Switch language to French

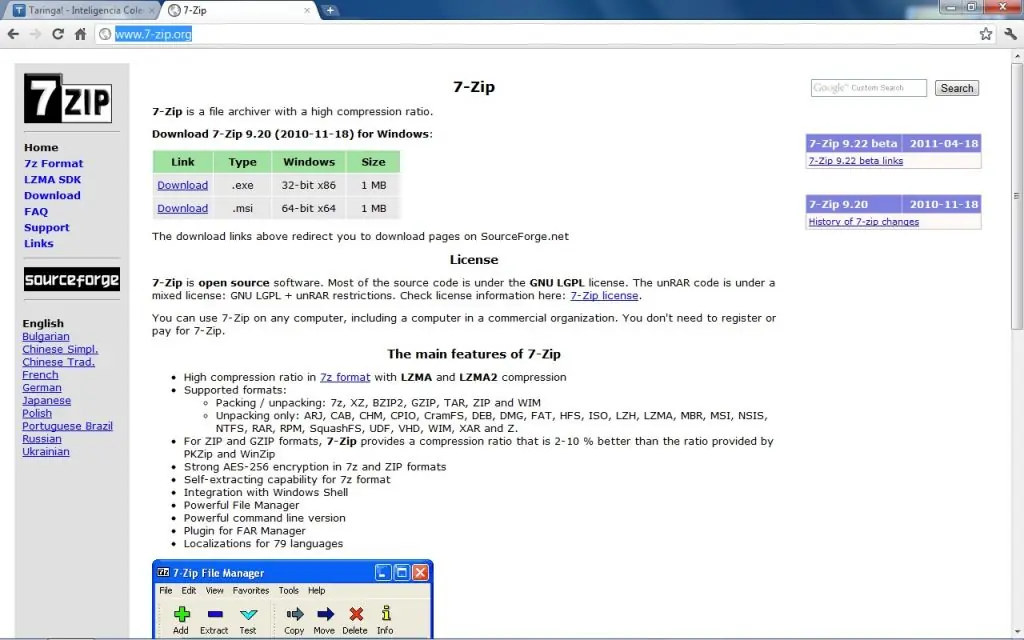[40, 375]
